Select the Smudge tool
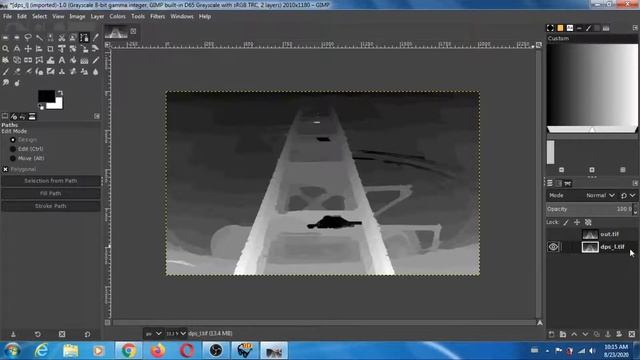The height and width of the screenshot is (360, 640). [5, 83]
